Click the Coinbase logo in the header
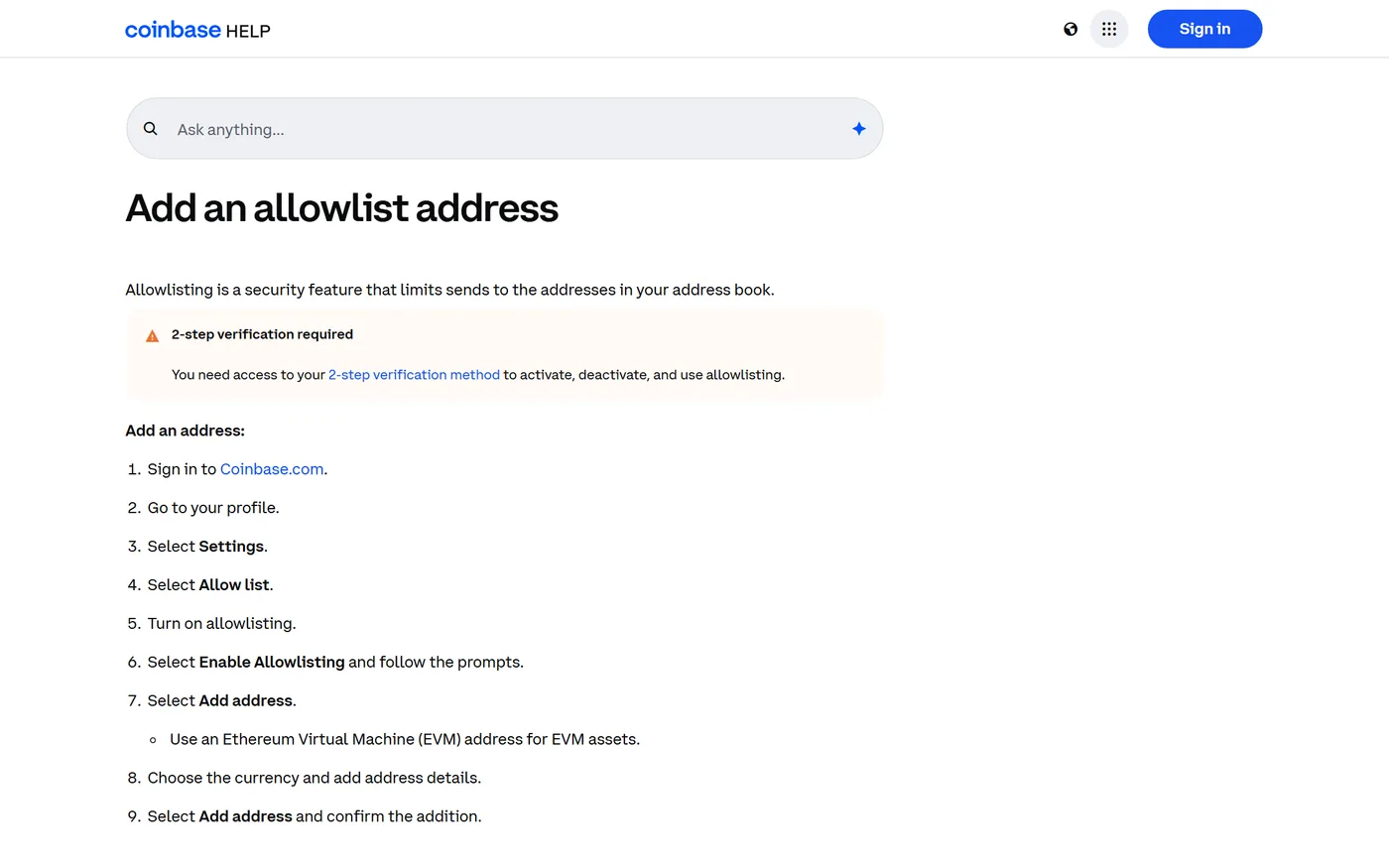Viewport: 1389px width, 868px height. click(173, 30)
